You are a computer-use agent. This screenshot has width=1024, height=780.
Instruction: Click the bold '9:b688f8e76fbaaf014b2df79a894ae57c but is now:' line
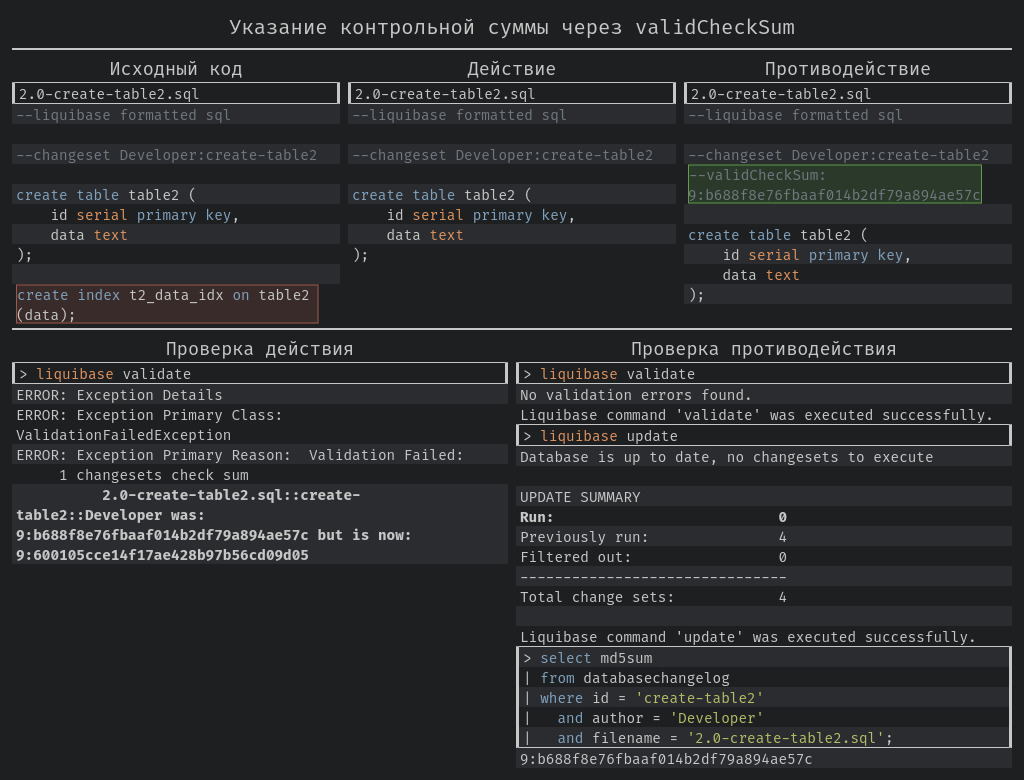point(214,535)
